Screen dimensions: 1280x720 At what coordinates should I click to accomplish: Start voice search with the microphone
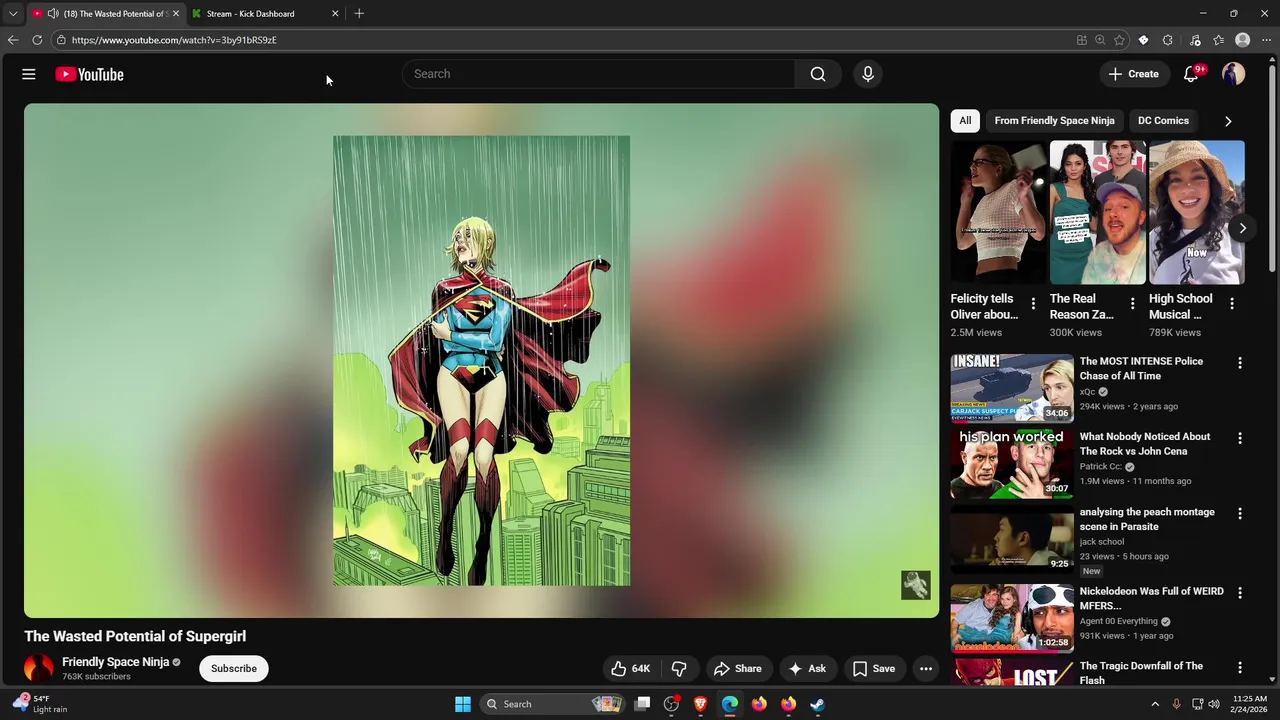point(868,74)
